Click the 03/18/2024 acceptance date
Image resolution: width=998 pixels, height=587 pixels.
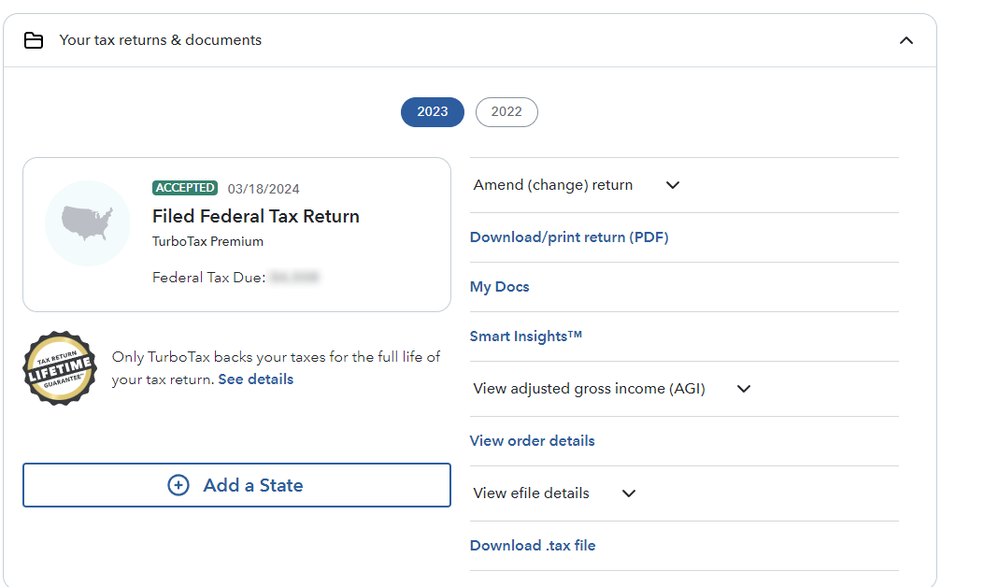tap(264, 189)
